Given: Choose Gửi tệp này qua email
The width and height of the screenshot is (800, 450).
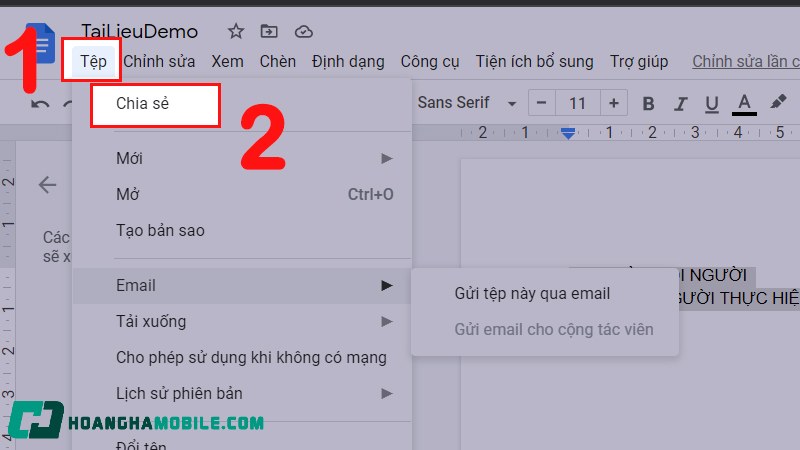Looking at the screenshot, I should (545, 293).
